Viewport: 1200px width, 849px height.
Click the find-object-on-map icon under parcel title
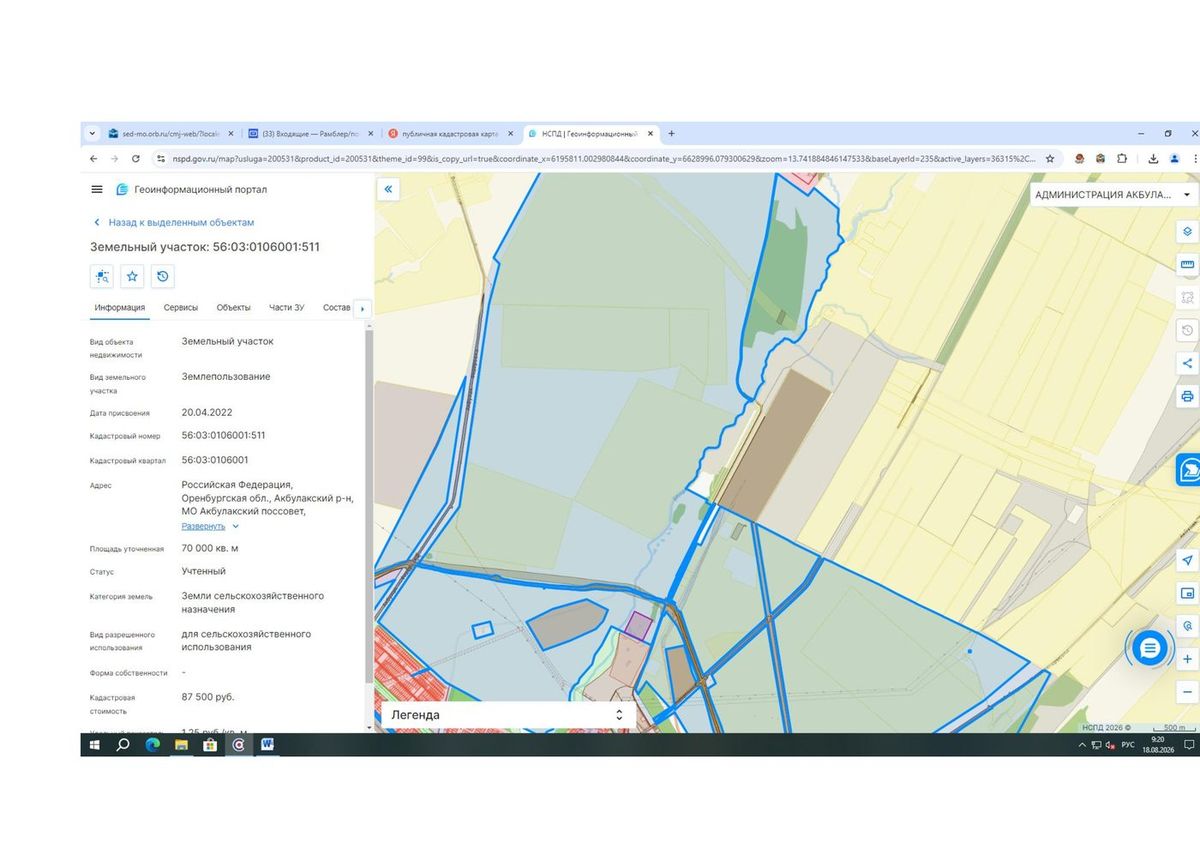pyautogui.click(x=102, y=276)
